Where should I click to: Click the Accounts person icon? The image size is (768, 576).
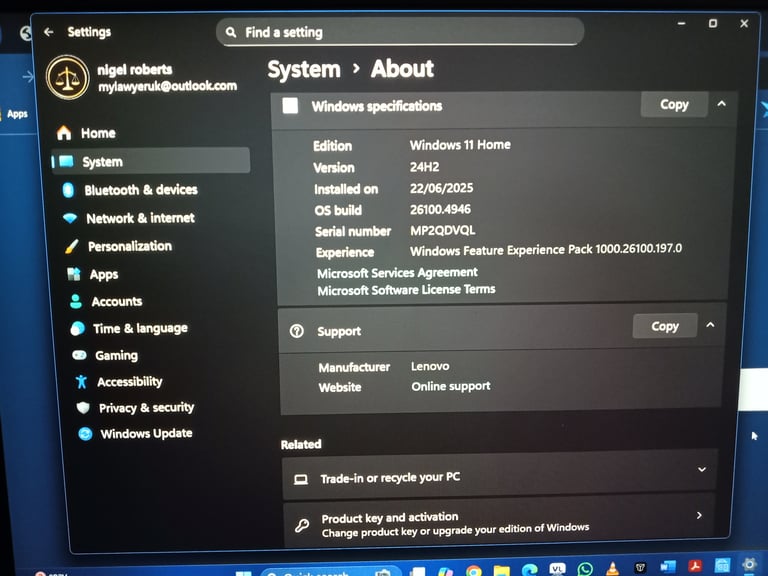(x=75, y=301)
